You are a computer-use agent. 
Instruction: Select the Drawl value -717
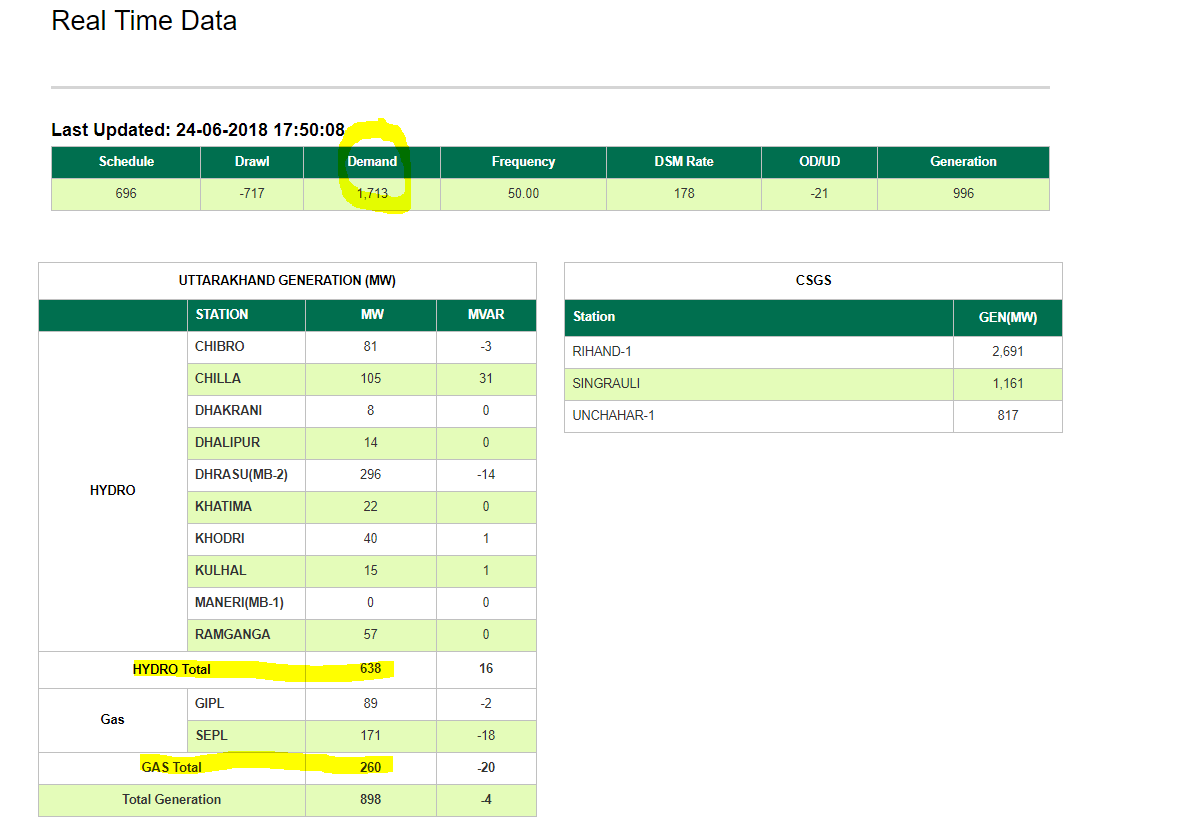pos(252,194)
